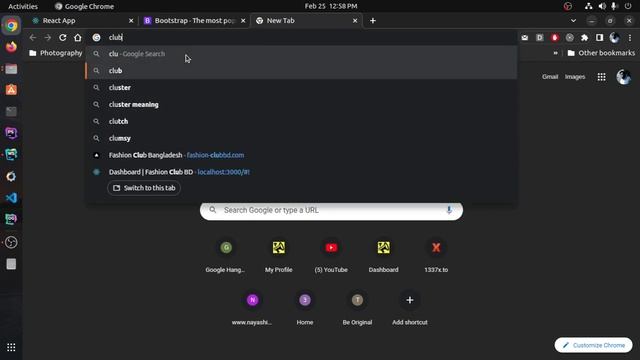Open the www.nayashi shortcut tile
The image size is (640, 360).
pos(252,308)
